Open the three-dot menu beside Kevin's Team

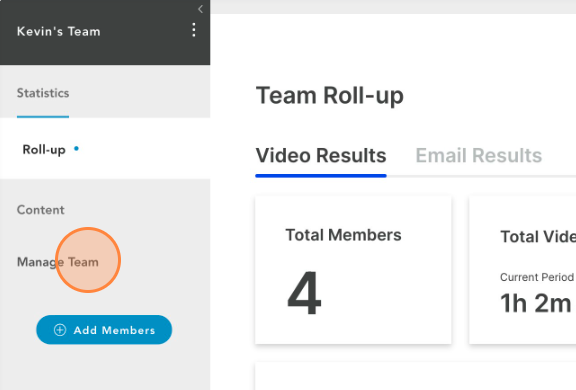point(194,30)
